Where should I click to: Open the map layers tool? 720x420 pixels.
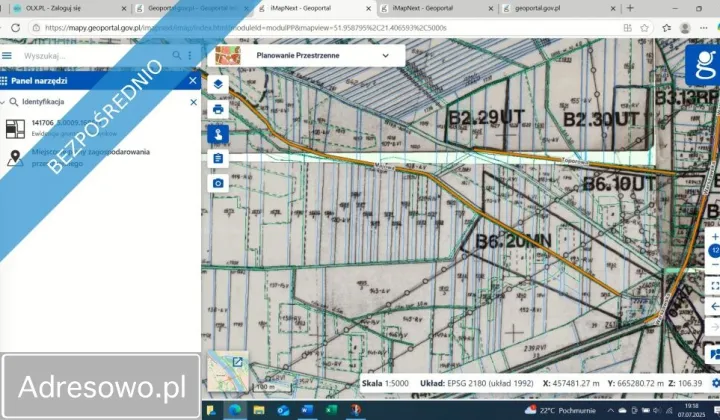pos(218,83)
